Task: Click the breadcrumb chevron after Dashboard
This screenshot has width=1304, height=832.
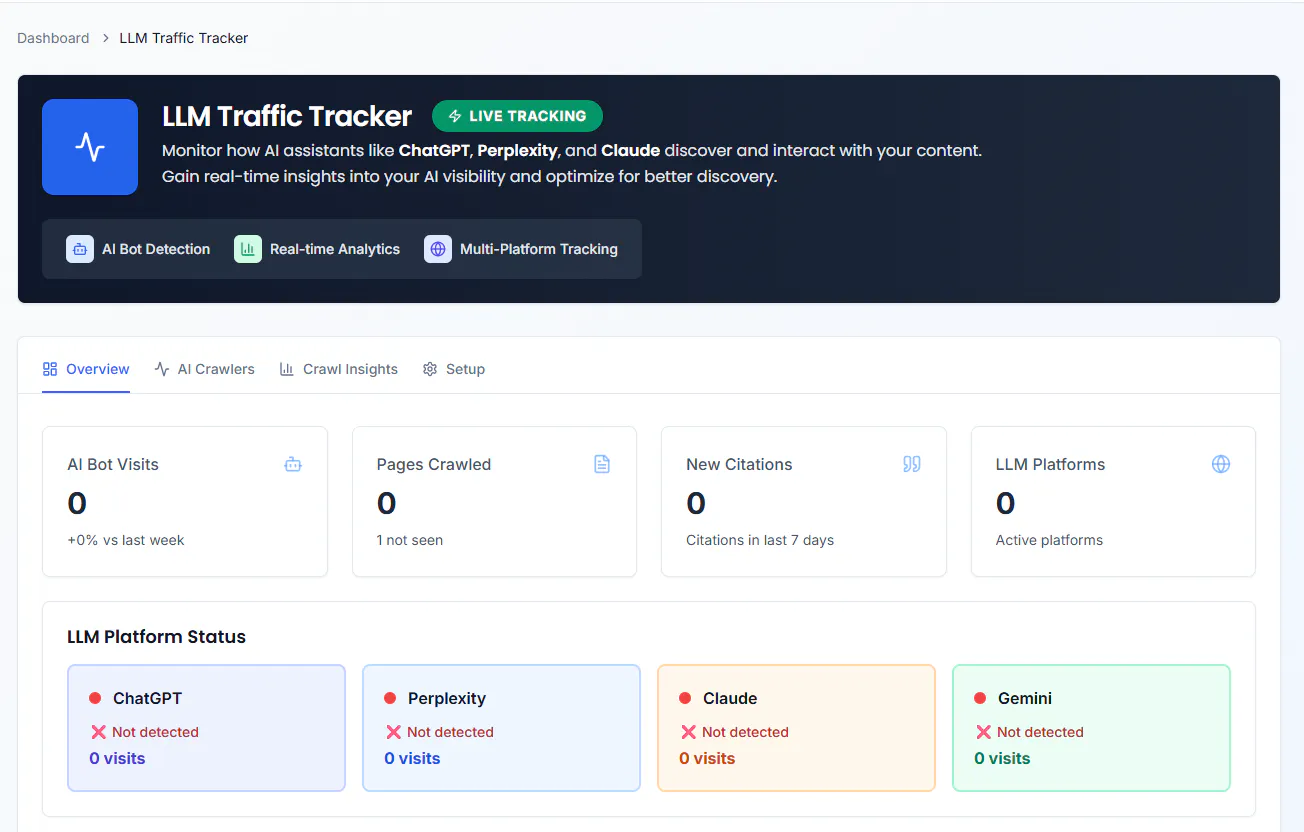Action: (x=104, y=38)
